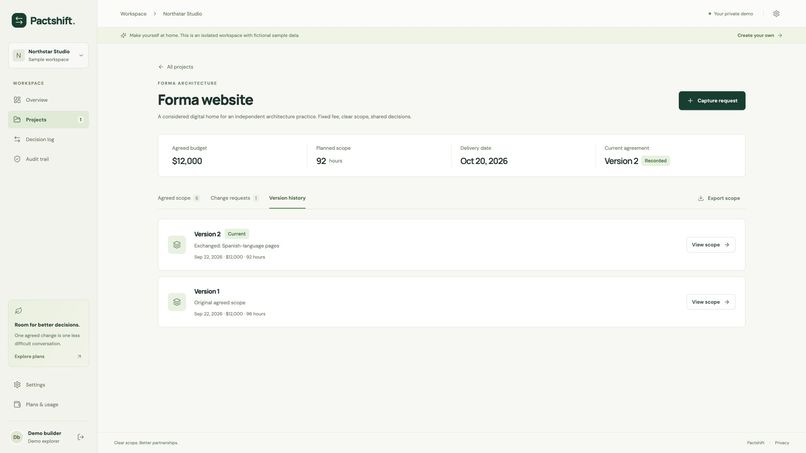The height and width of the screenshot is (453, 806).
Task: Go to the Audit trail page
Action: click(x=48, y=159)
